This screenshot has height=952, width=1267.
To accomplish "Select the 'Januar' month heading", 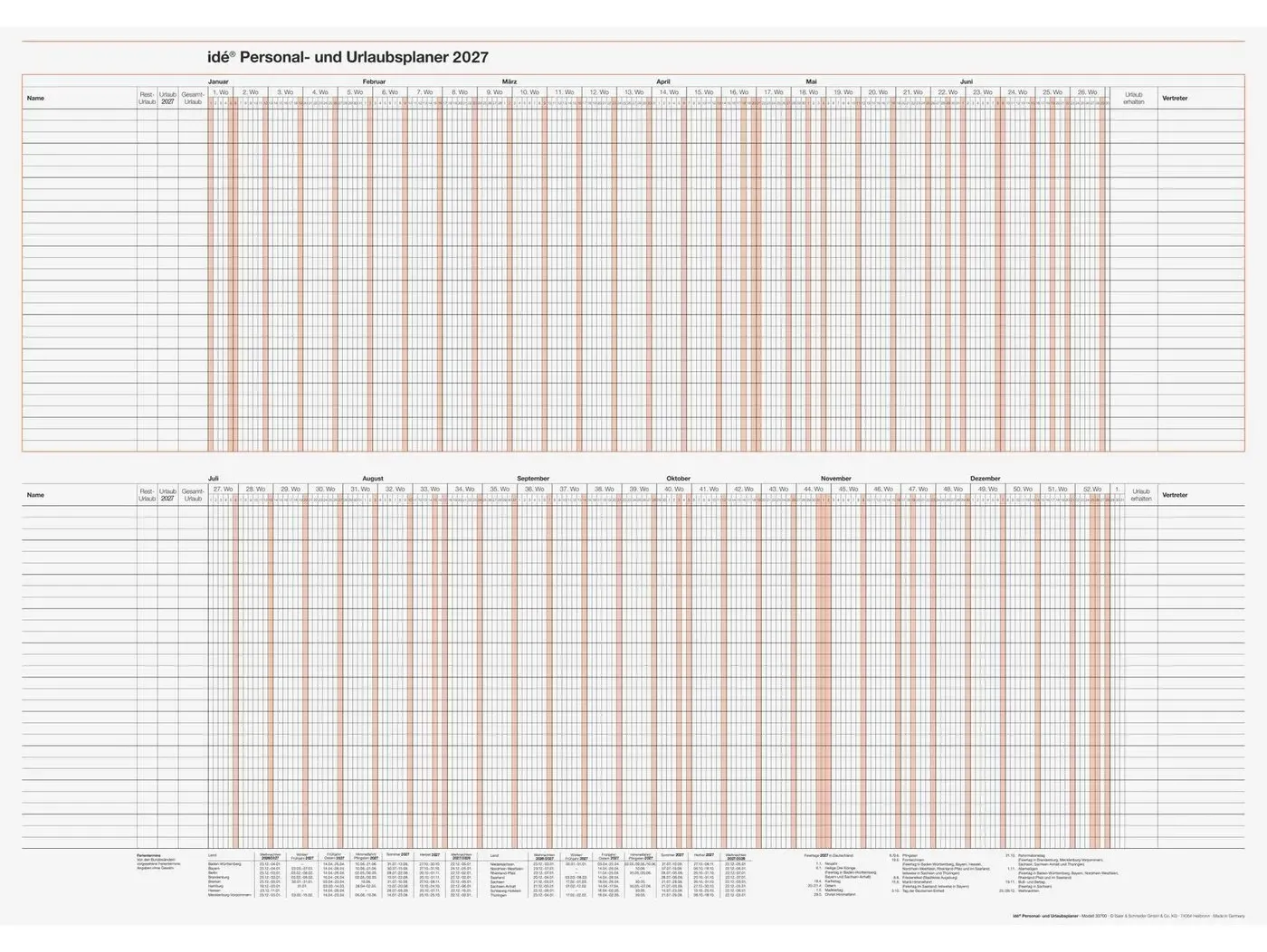I will 218,81.
